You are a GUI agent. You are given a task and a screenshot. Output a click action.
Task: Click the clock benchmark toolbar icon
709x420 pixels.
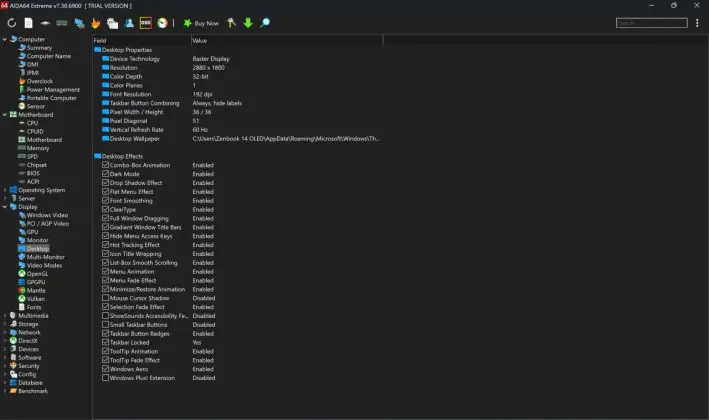click(x=162, y=23)
